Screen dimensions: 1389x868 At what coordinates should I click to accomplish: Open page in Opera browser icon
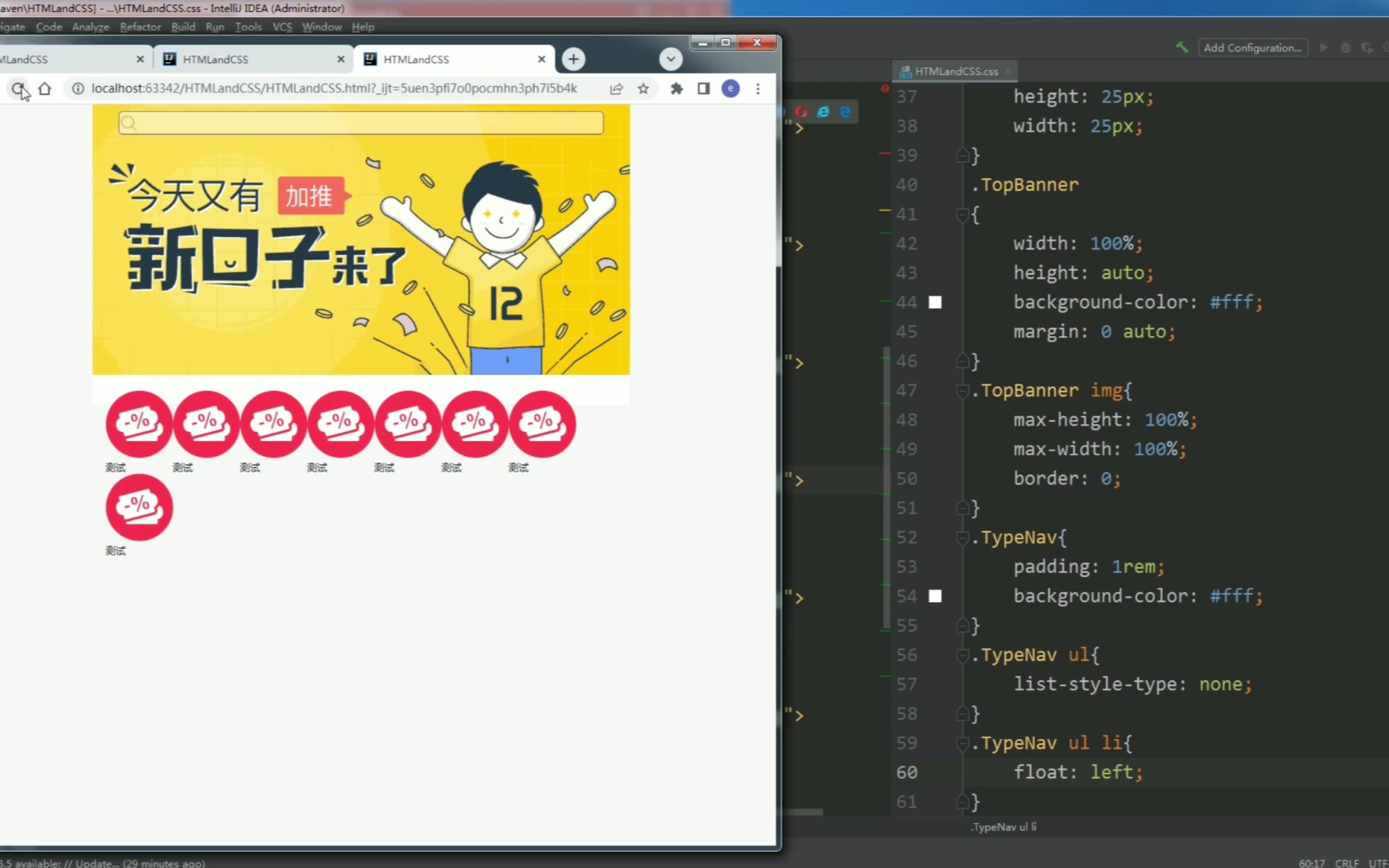[x=801, y=112]
